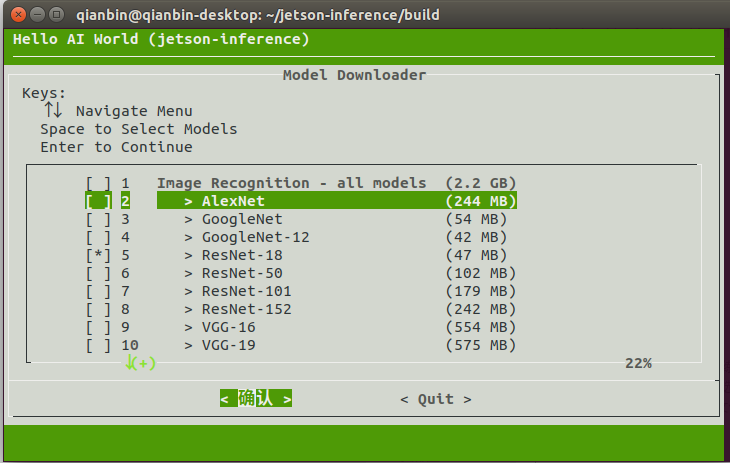Toggle the ResNet-50 checkbox
This screenshot has width=730, height=463.
click(x=98, y=273)
